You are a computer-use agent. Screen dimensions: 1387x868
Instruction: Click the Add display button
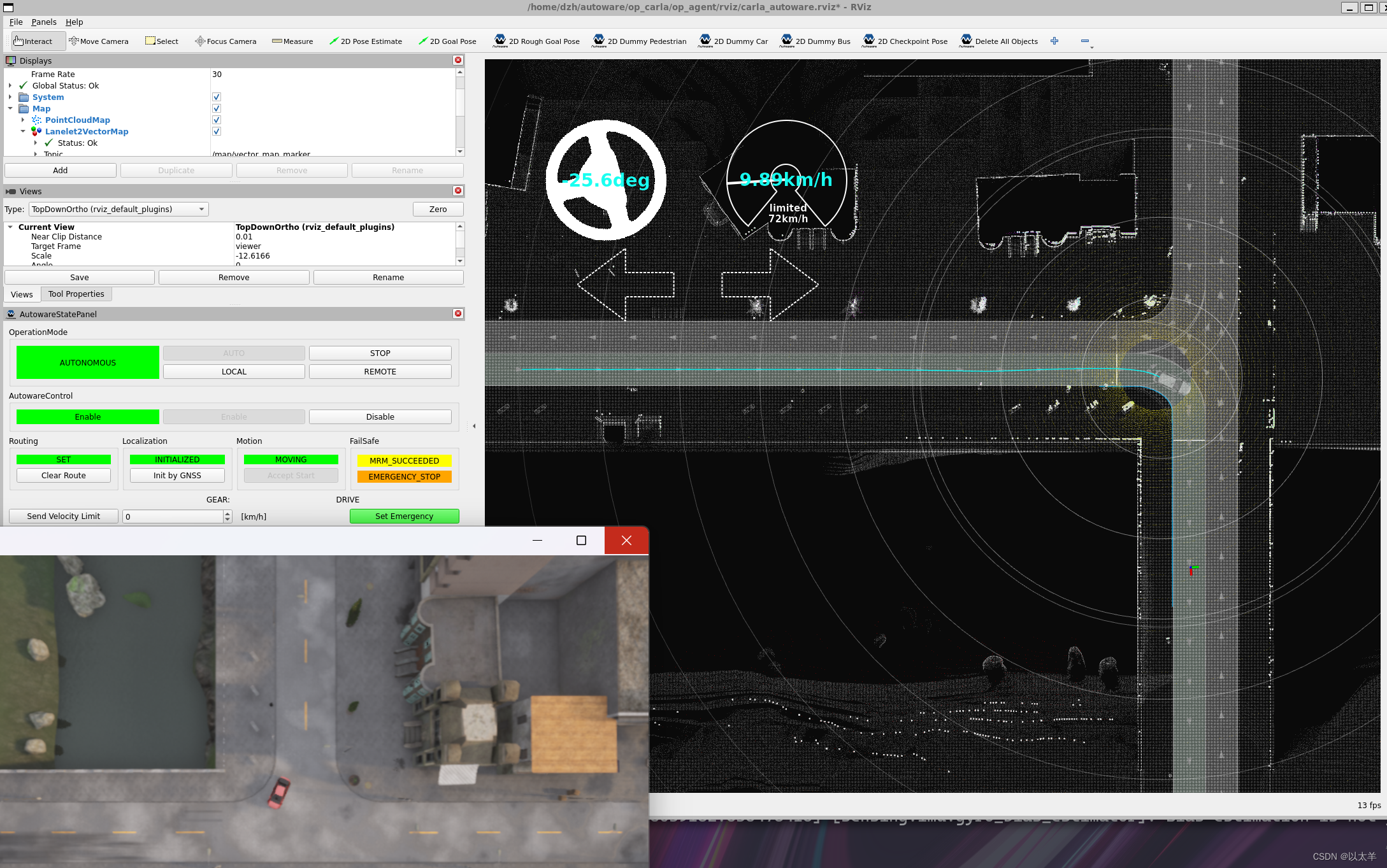coord(61,171)
